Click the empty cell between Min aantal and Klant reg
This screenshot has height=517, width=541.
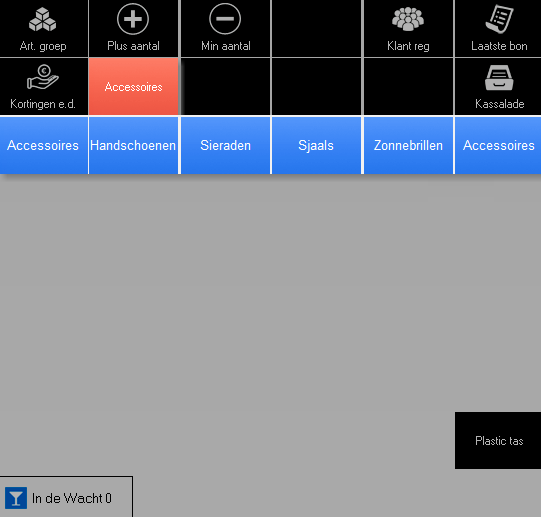point(317,28)
